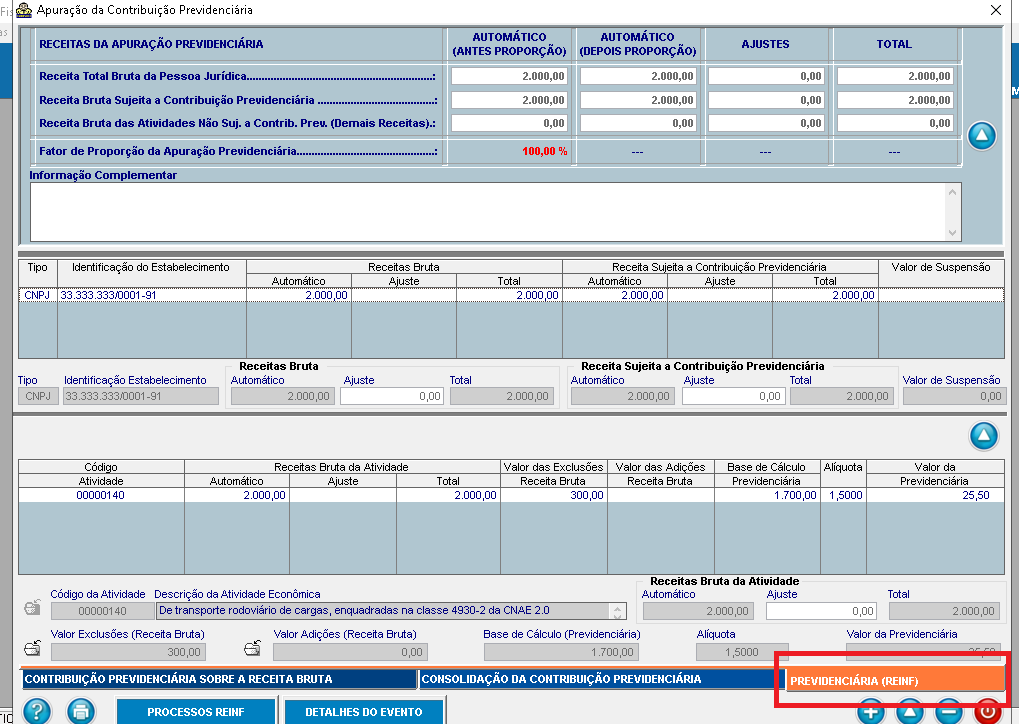Click spinner arrows on Descrição da Atividade Econômica
1019x724 pixels.
pyautogui.click(x=618, y=611)
